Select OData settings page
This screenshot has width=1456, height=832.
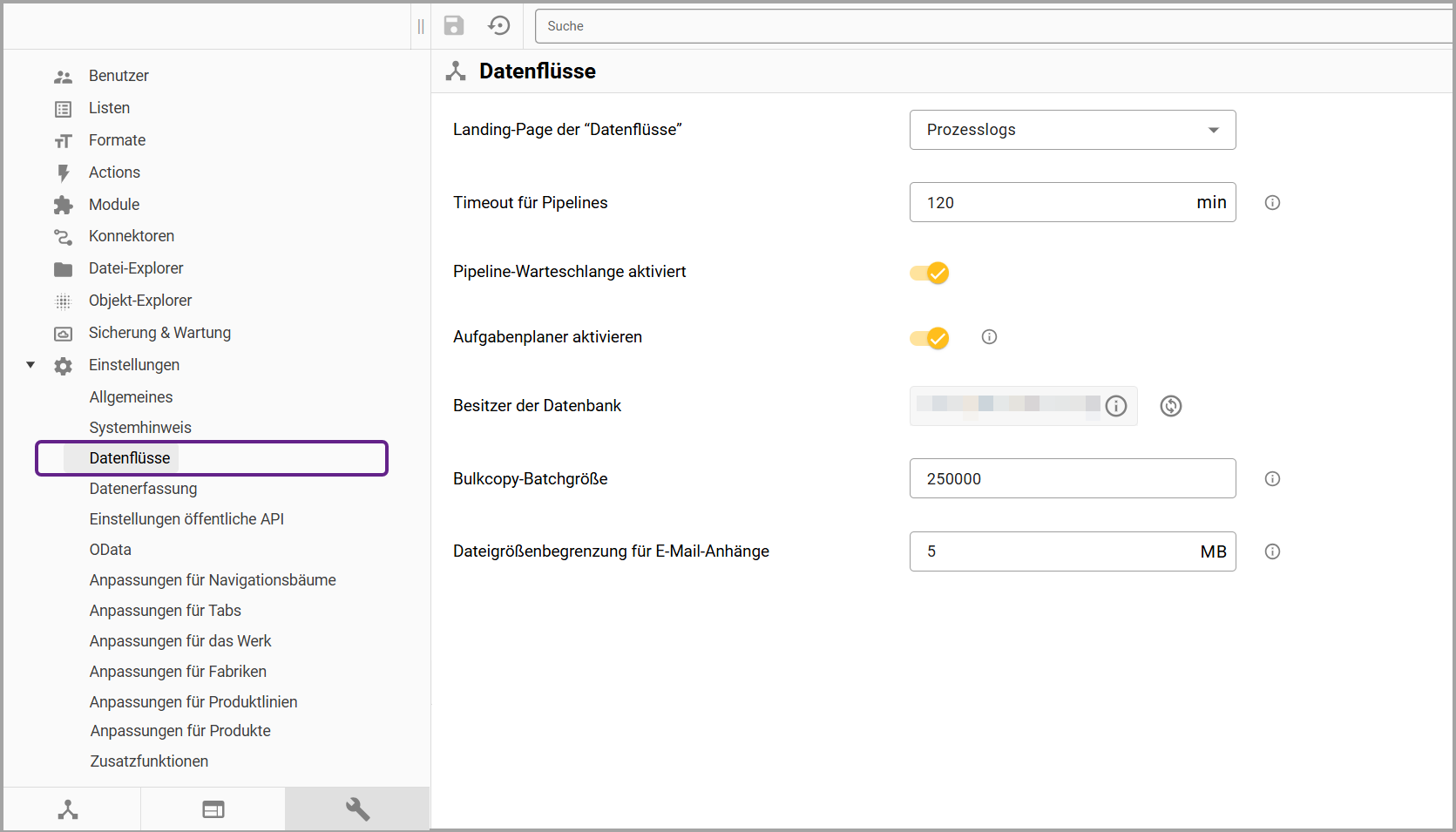tap(110, 550)
